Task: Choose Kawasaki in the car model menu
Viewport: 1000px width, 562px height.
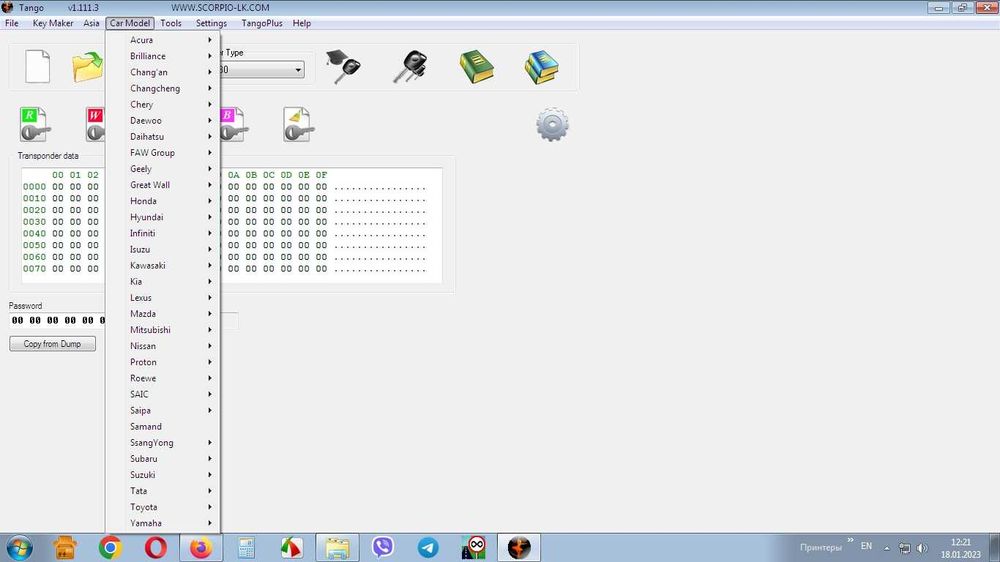Action: (163, 265)
